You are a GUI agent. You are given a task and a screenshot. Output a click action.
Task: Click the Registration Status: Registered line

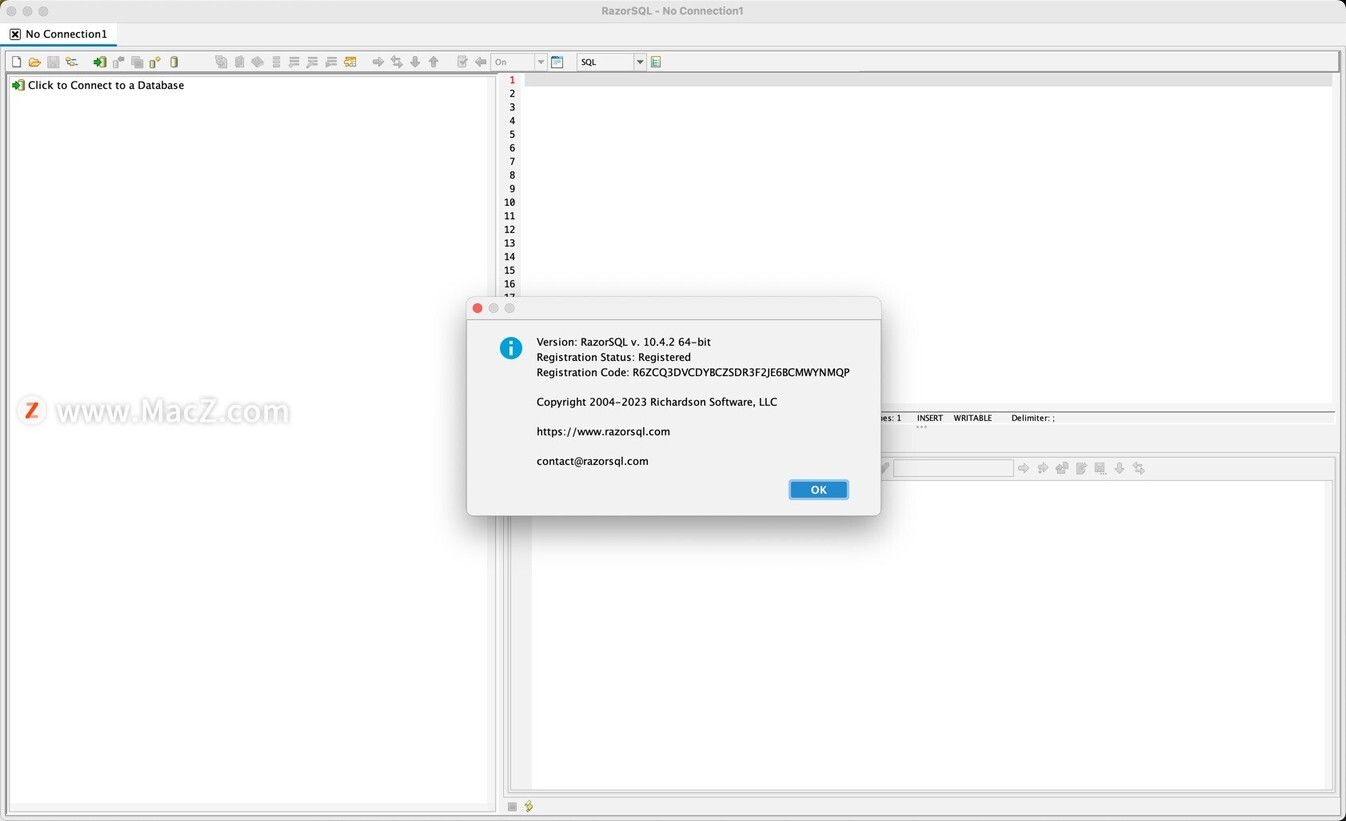613,357
